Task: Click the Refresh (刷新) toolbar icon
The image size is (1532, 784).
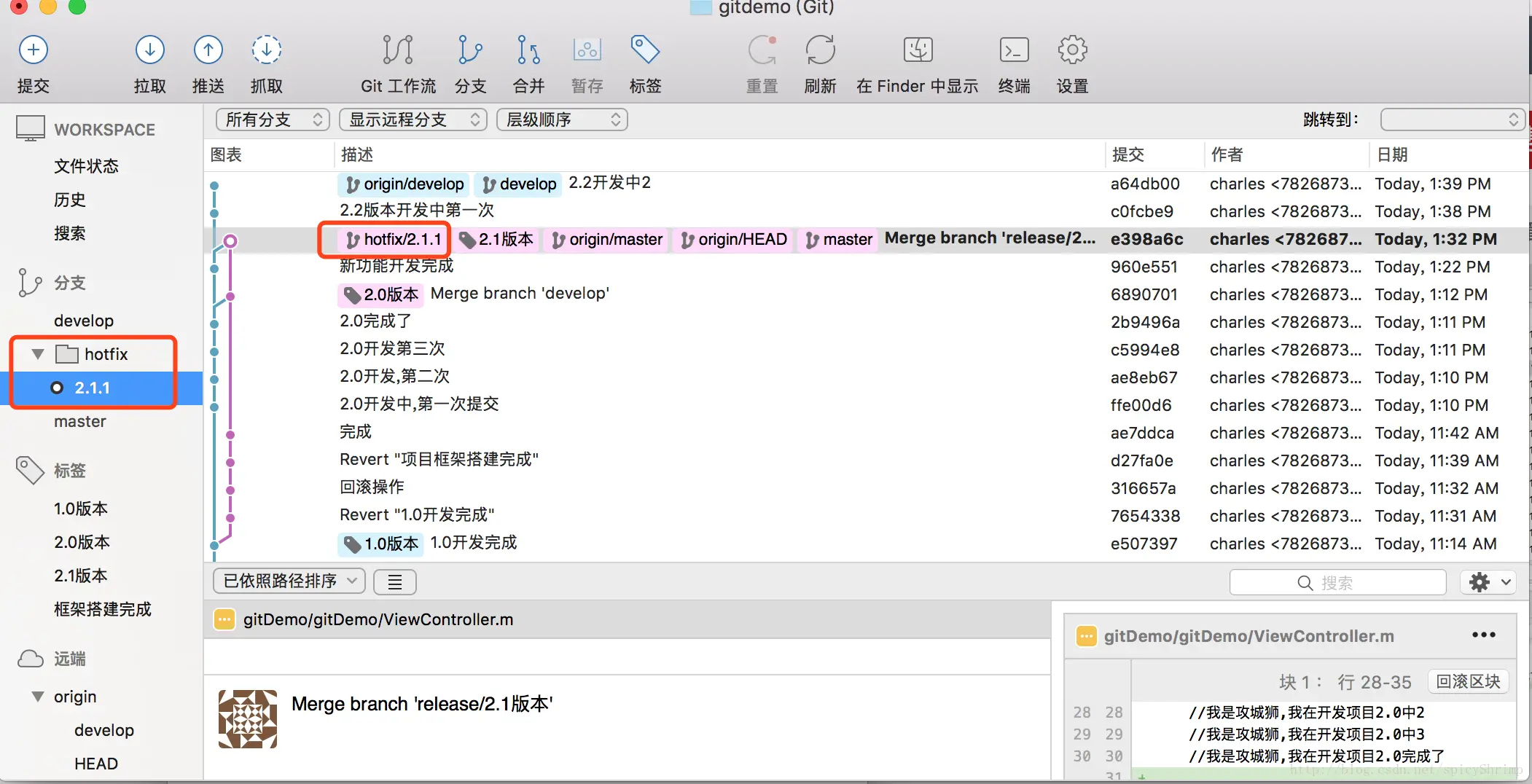Action: pyautogui.click(x=821, y=50)
